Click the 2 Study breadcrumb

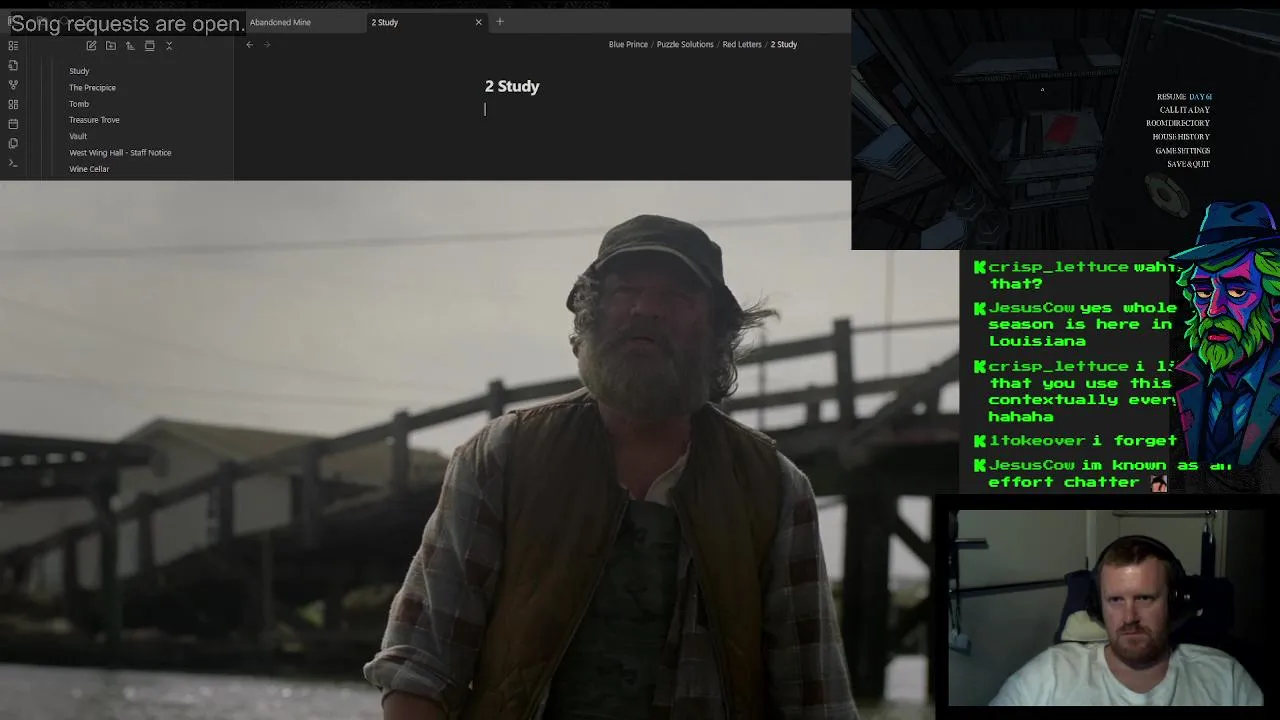click(x=784, y=44)
